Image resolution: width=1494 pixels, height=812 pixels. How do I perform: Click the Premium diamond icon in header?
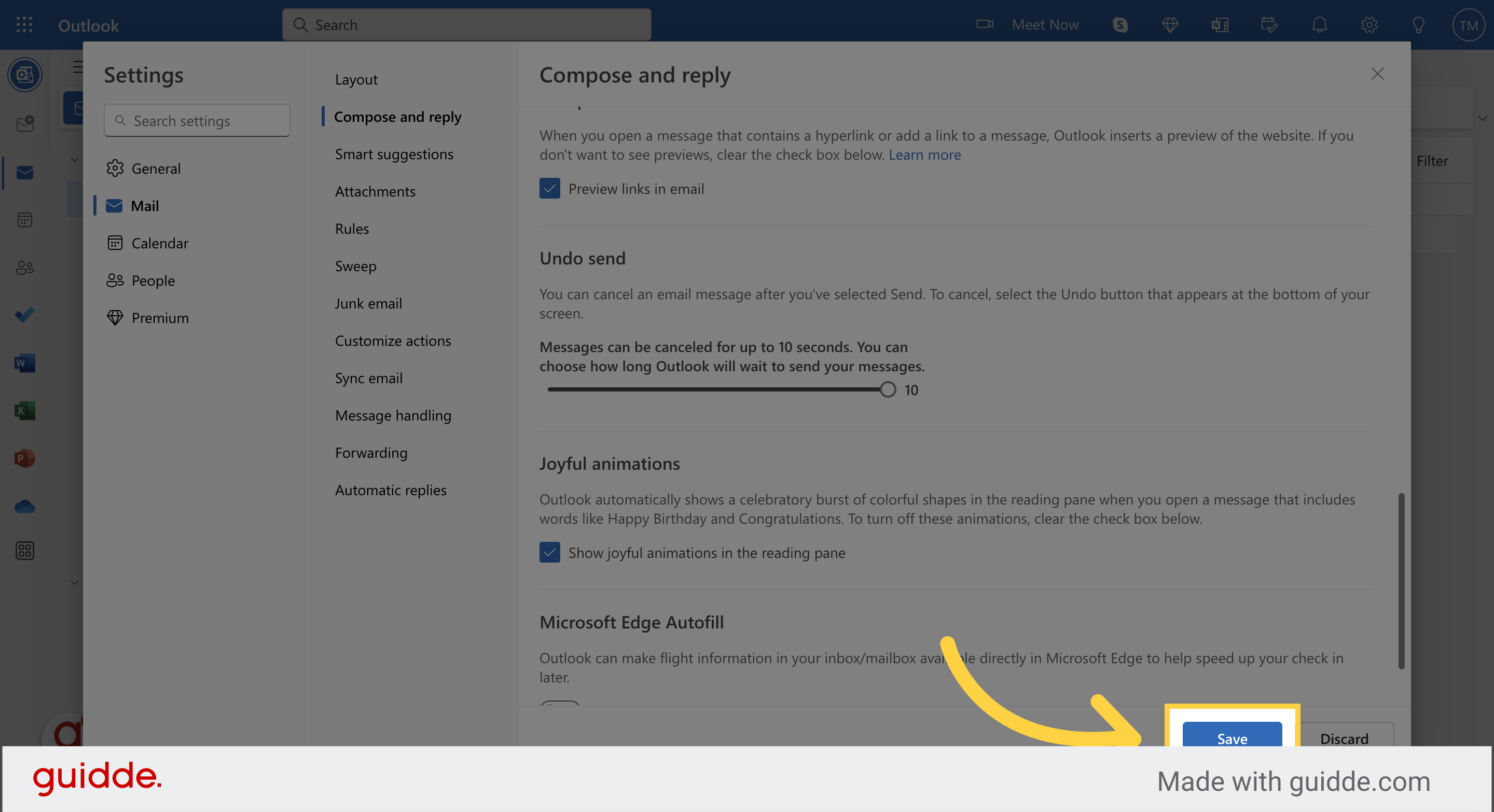tap(1170, 24)
